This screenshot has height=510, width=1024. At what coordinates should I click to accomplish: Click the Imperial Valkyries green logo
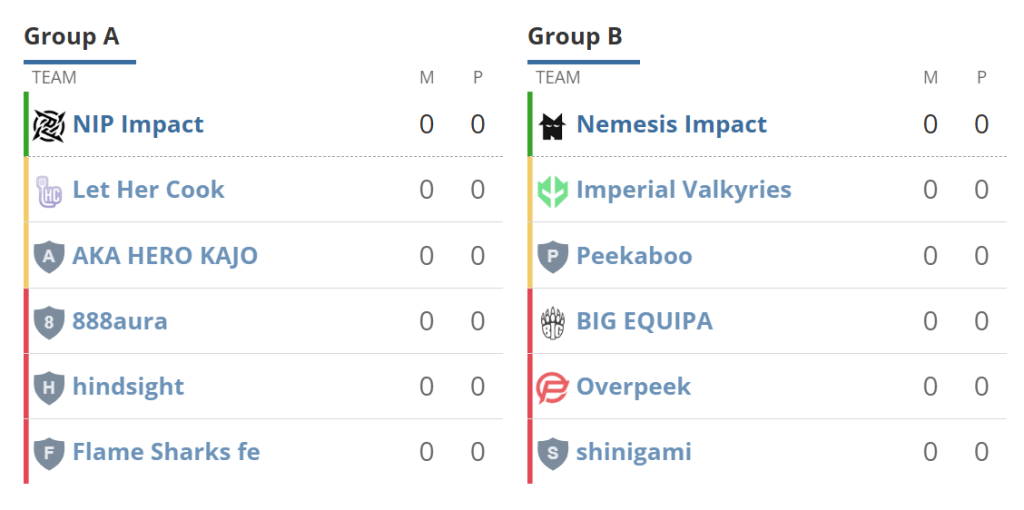[x=552, y=190]
